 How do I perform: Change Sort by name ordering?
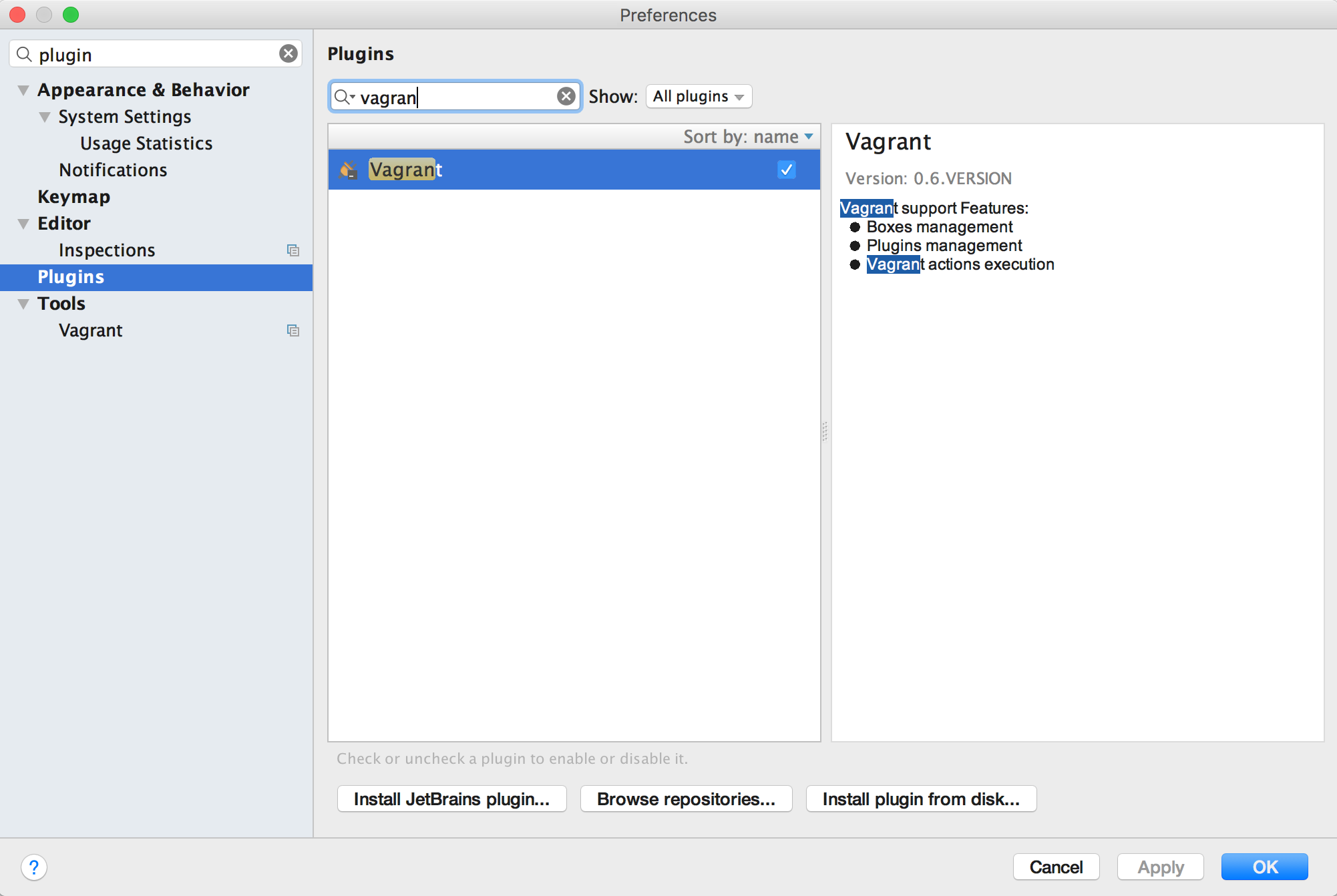tap(748, 137)
